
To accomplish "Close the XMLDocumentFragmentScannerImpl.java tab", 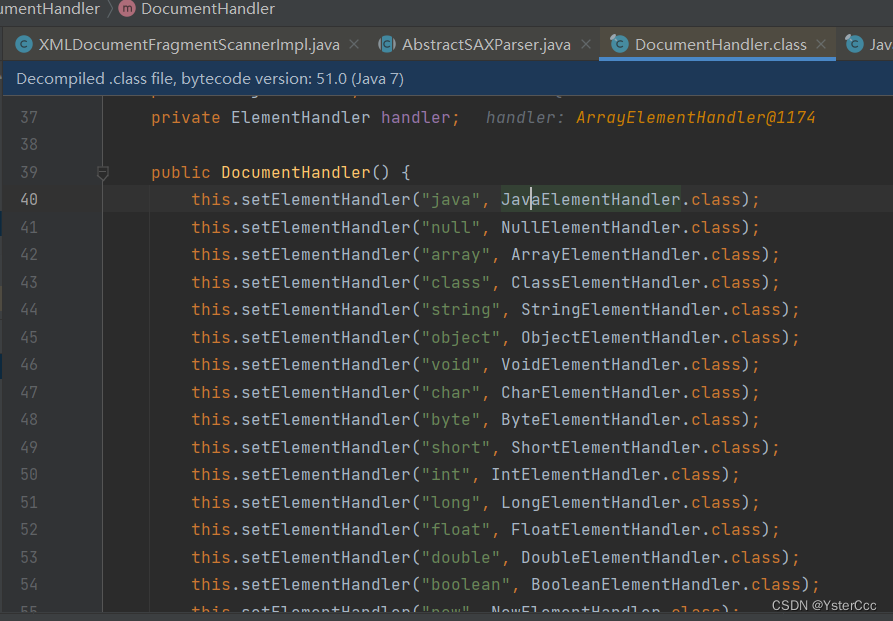I will (354, 44).
